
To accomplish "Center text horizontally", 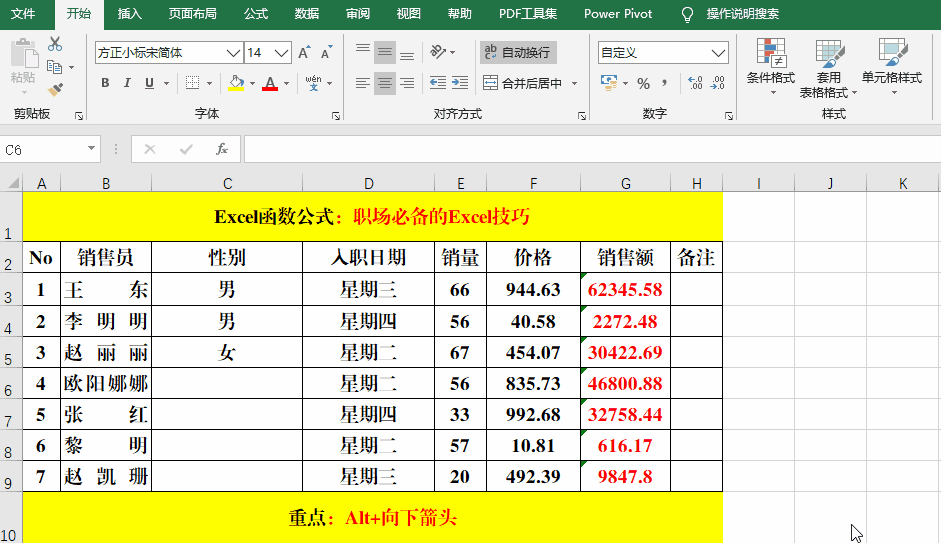I will tap(385, 83).
